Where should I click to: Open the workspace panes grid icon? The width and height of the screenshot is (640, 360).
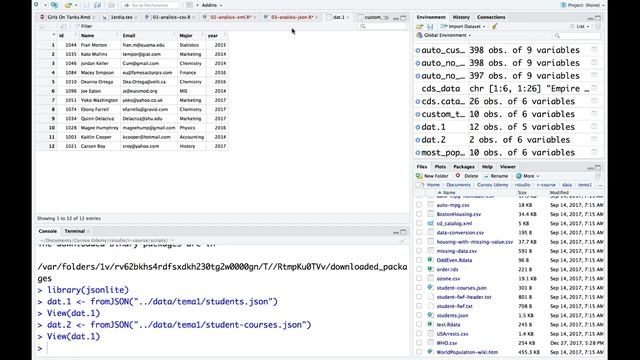[x=189, y=5]
